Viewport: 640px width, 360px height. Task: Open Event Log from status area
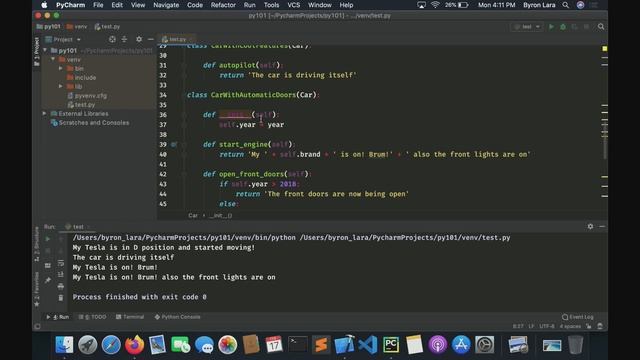pos(578,317)
